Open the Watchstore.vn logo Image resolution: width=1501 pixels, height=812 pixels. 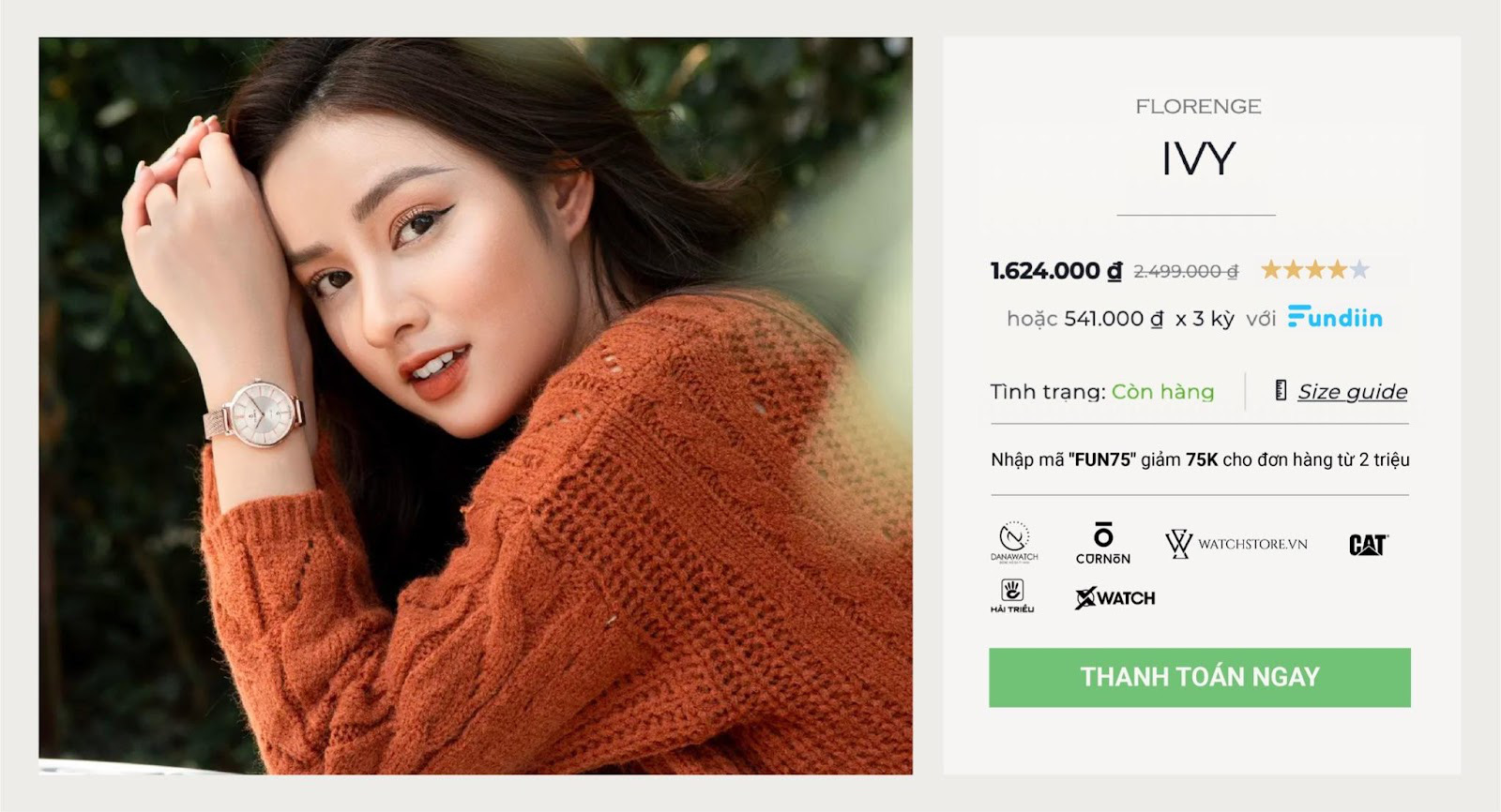(1236, 544)
